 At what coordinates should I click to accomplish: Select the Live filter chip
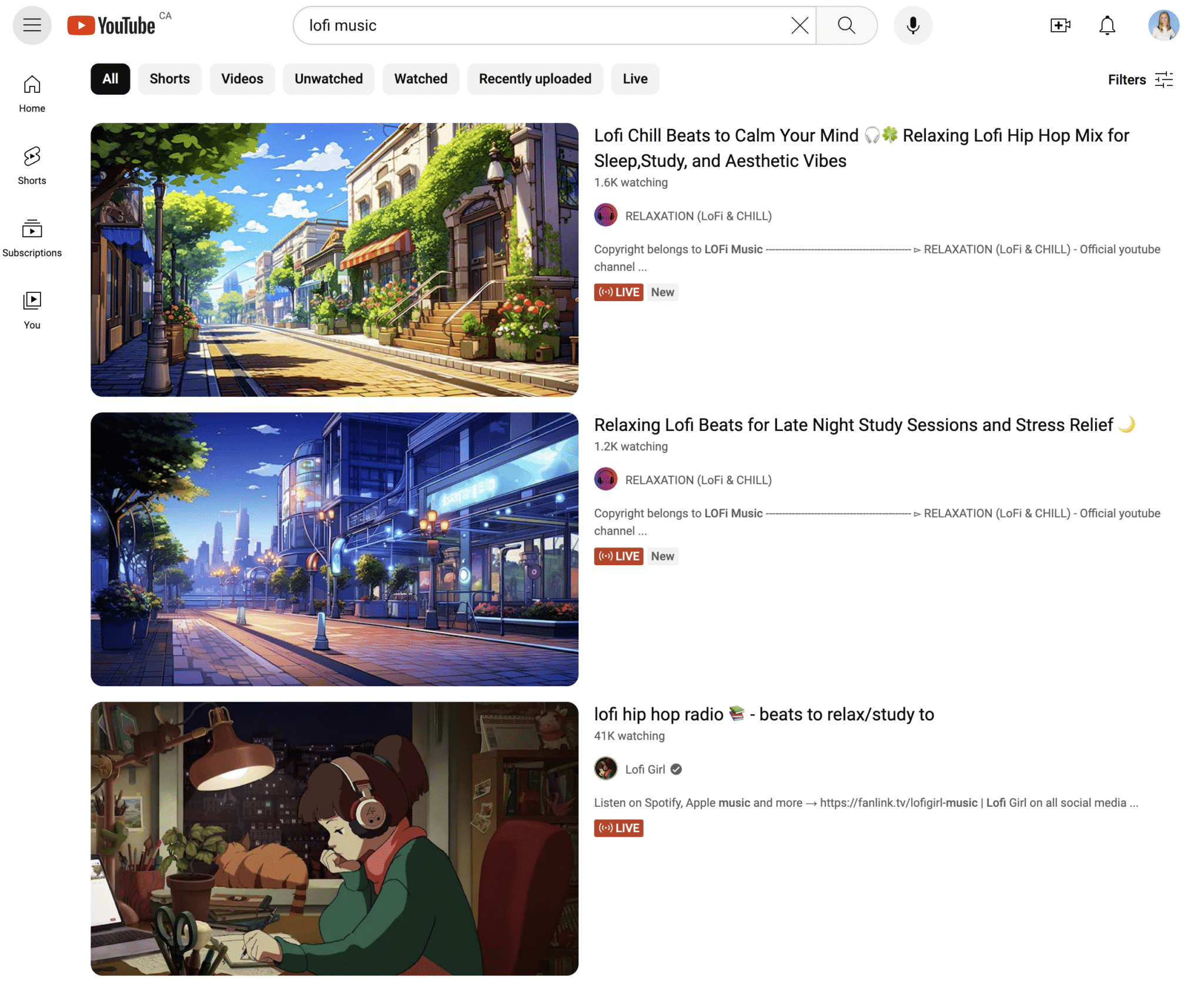pos(634,79)
